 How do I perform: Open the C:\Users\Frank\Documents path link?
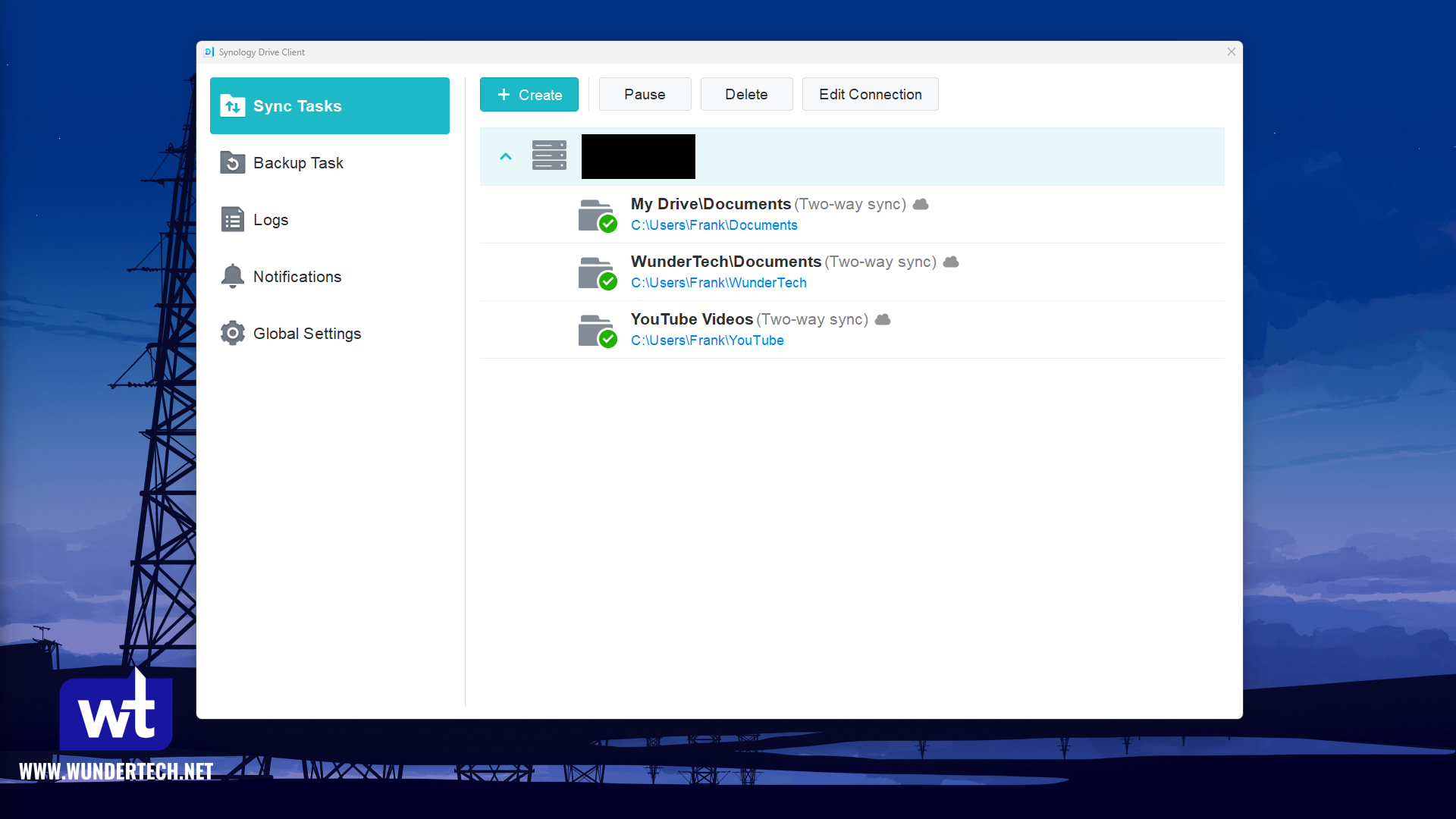(714, 225)
